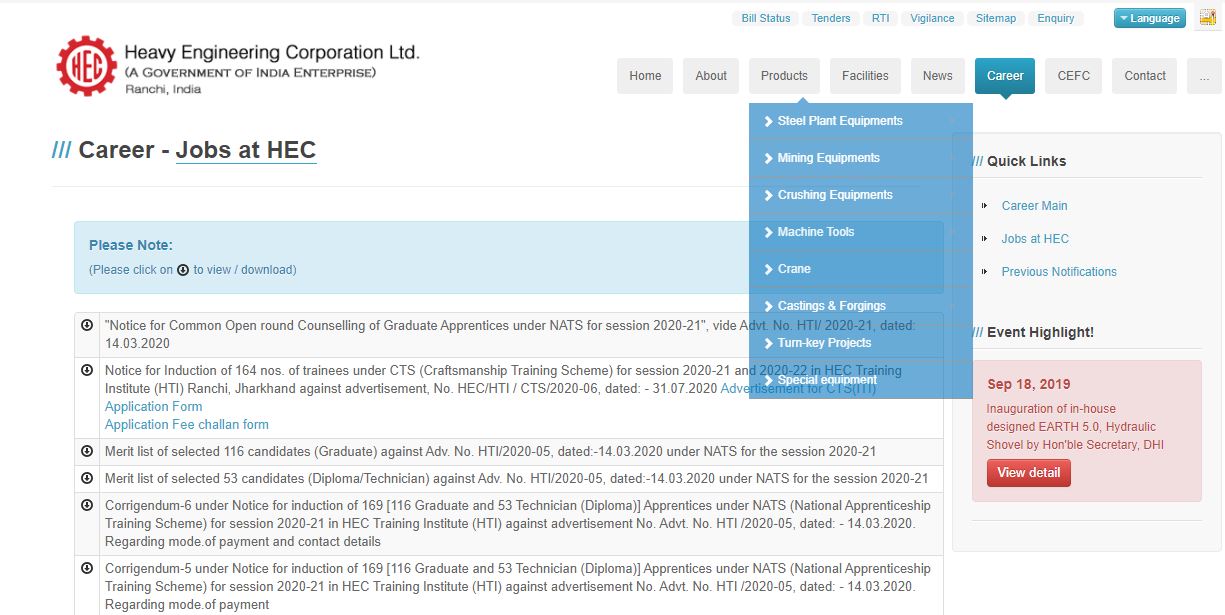Screen dimensions: 1225x615
Task: Click the EARTH 5.0 inauguration event description
Action: (x=1075, y=427)
